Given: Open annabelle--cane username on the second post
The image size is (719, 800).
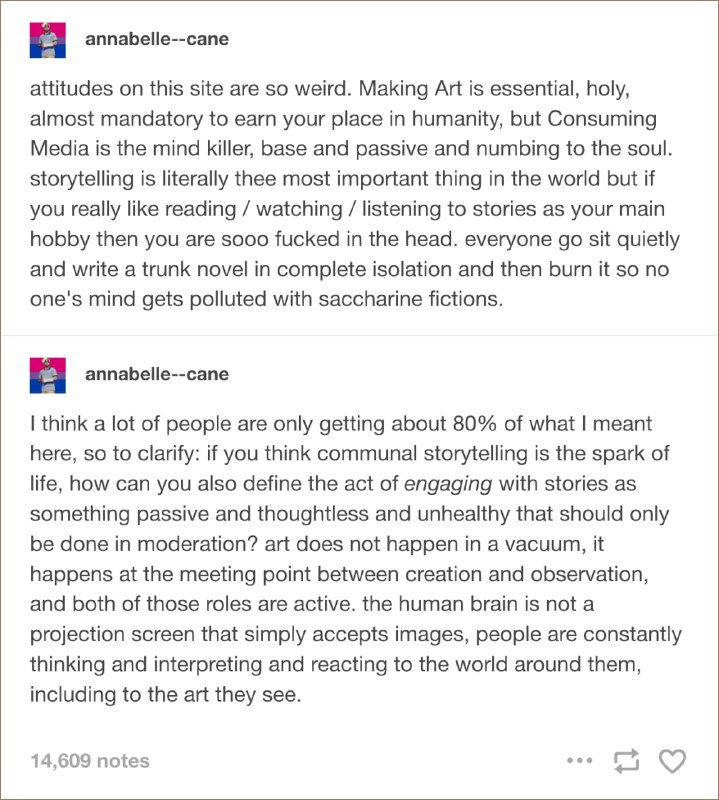Looking at the screenshot, I should 157,374.
